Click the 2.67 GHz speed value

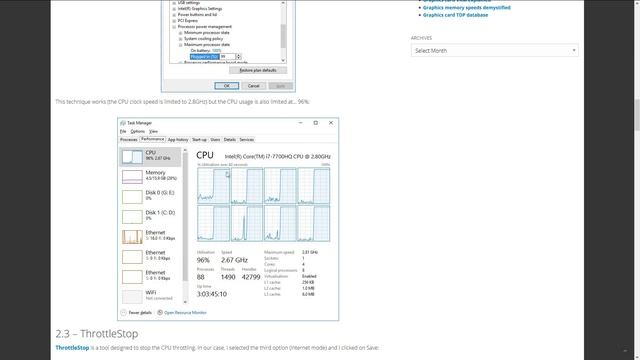pyautogui.click(x=234, y=260)
